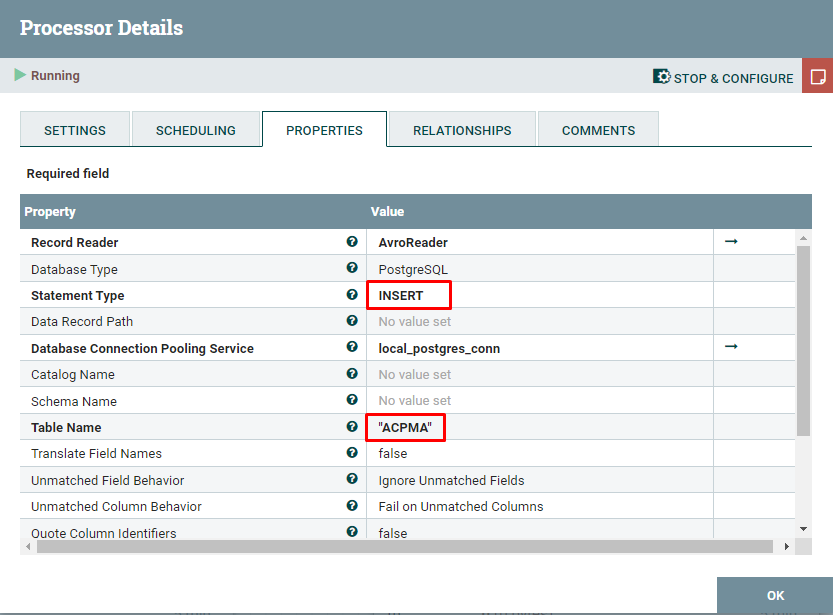The image size is (833, 615).
Task: Click the help icon beside Table Name
Action: 349,427
